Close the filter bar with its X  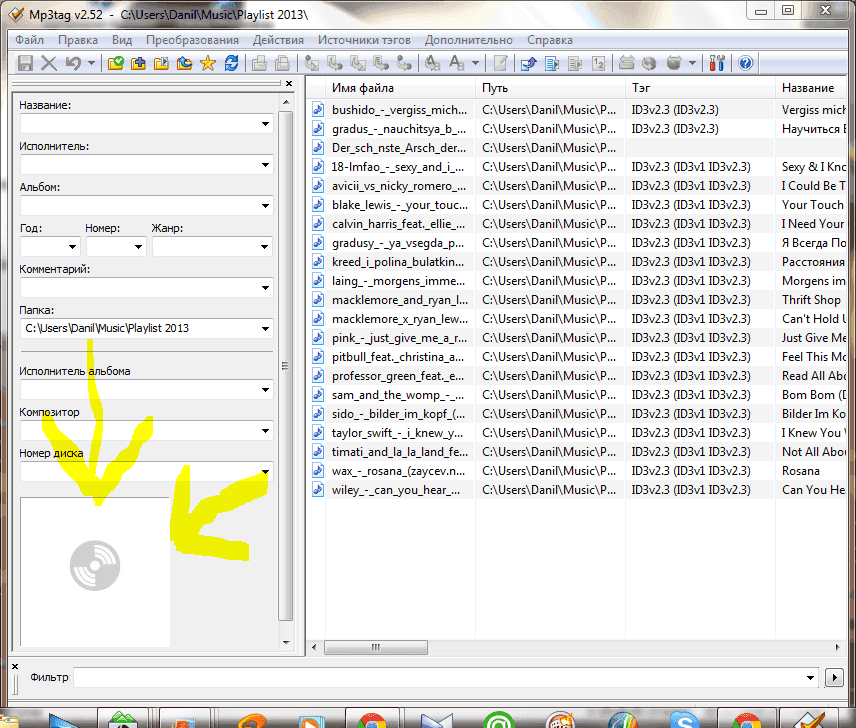[x=15, y=666]
